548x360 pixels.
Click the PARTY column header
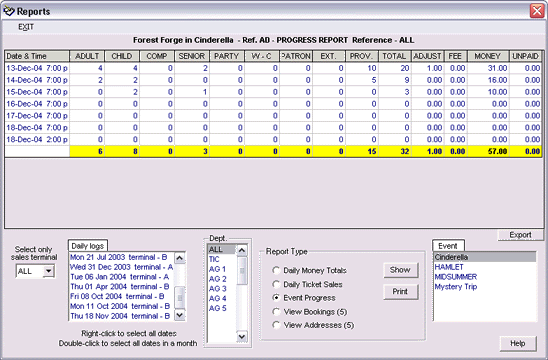click(x=227, y=56)
